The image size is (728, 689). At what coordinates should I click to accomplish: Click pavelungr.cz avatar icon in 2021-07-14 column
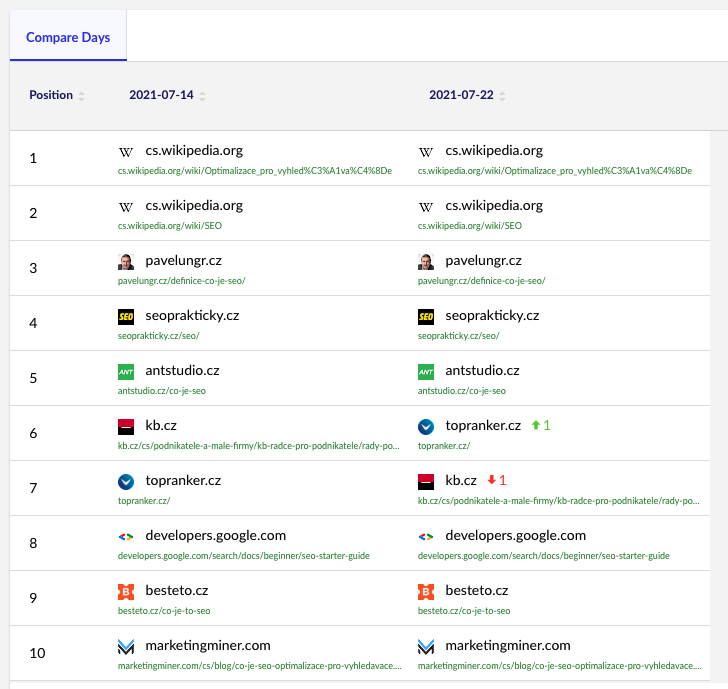(126, 262)
